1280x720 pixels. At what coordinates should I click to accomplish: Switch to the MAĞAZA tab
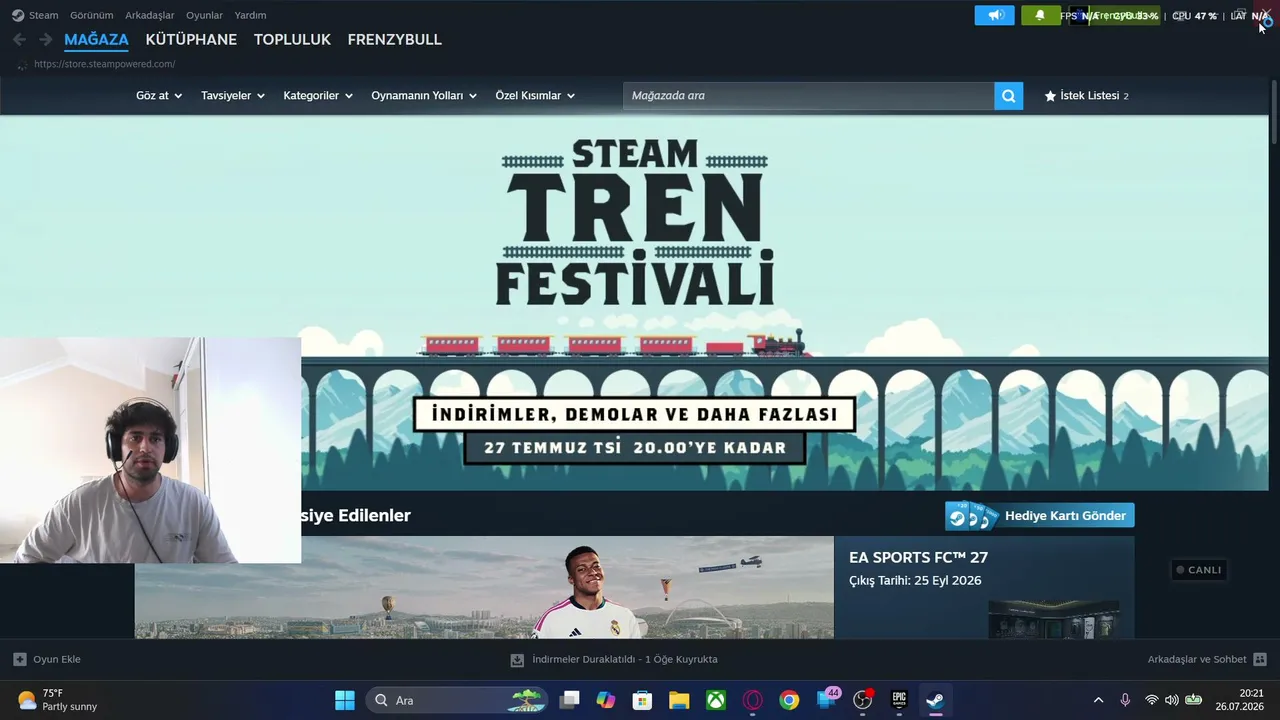96,40
